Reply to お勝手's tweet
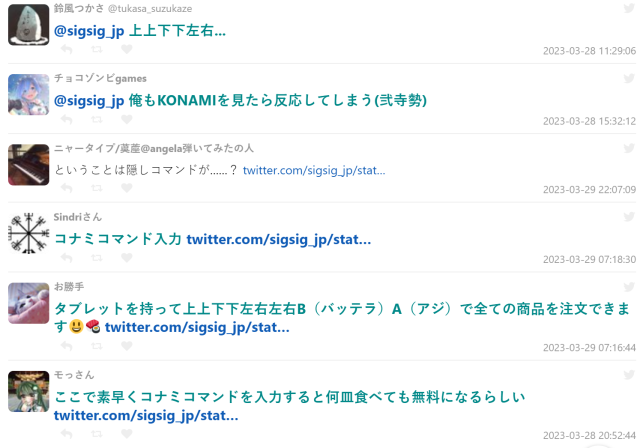Viewport: 640px width, 448px height. point(67,346)
